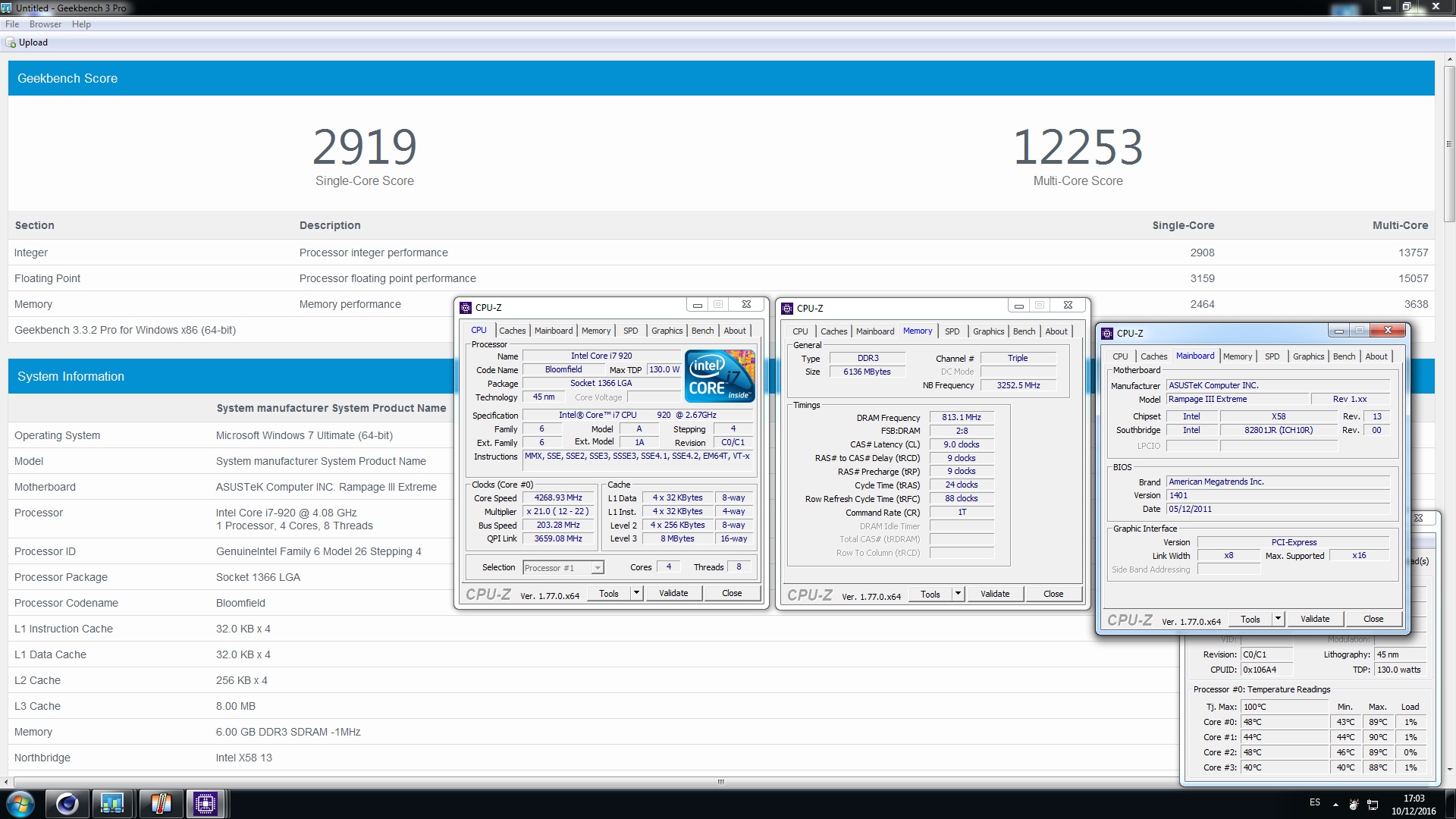Select Caches tab in the Memory window
Image resolution: width=1456 pixels, height=819 pixels.
coord(833,331)
